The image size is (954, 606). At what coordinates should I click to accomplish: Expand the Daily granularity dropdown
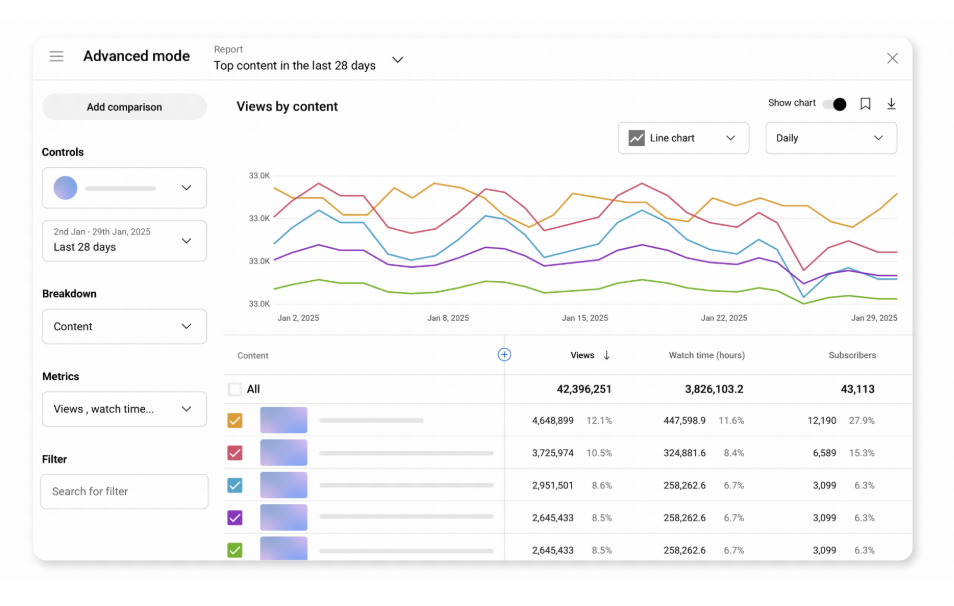pyautogui.click(x=830, y=138)
